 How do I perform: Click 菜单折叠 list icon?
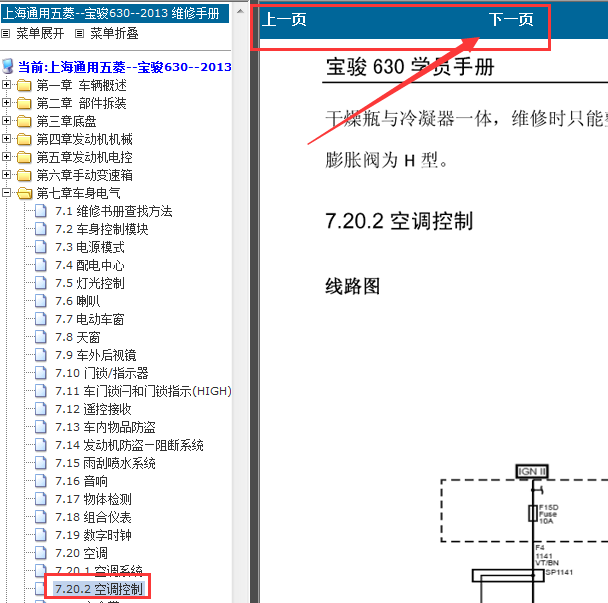[x=79, y=34]
